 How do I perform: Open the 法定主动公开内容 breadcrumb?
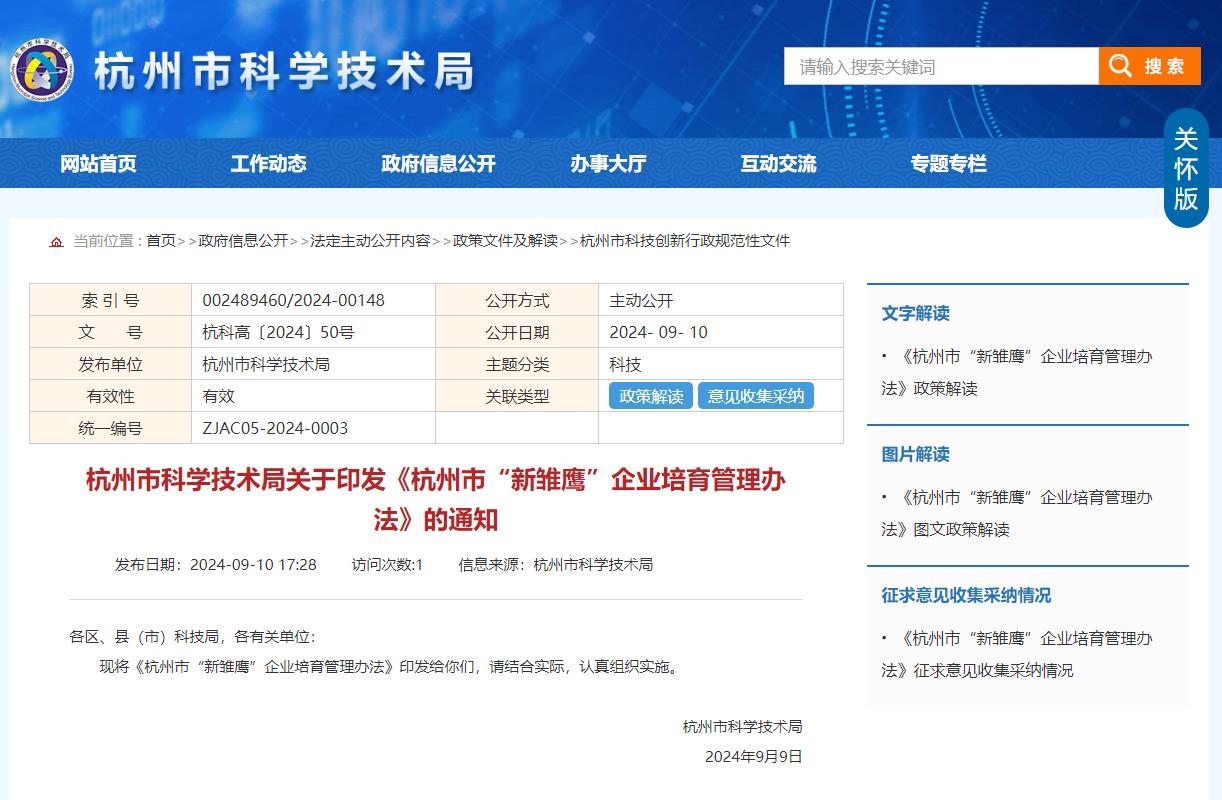coord(370,241)
